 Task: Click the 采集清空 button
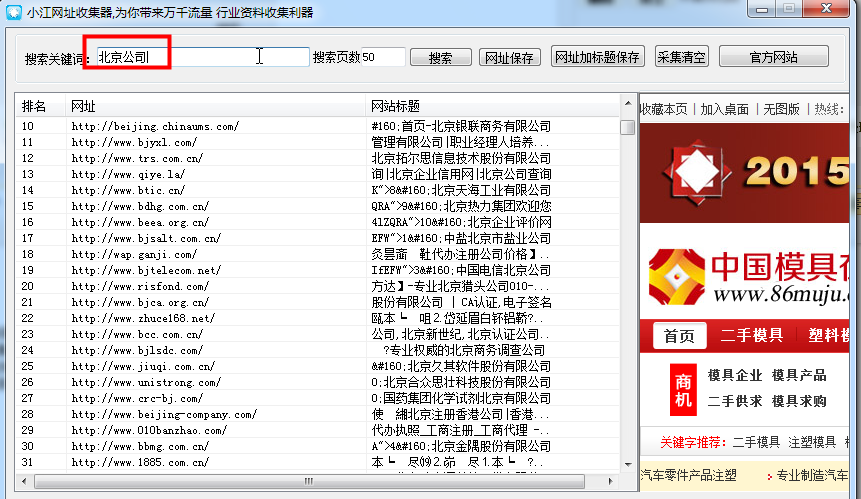coord(681,57)
